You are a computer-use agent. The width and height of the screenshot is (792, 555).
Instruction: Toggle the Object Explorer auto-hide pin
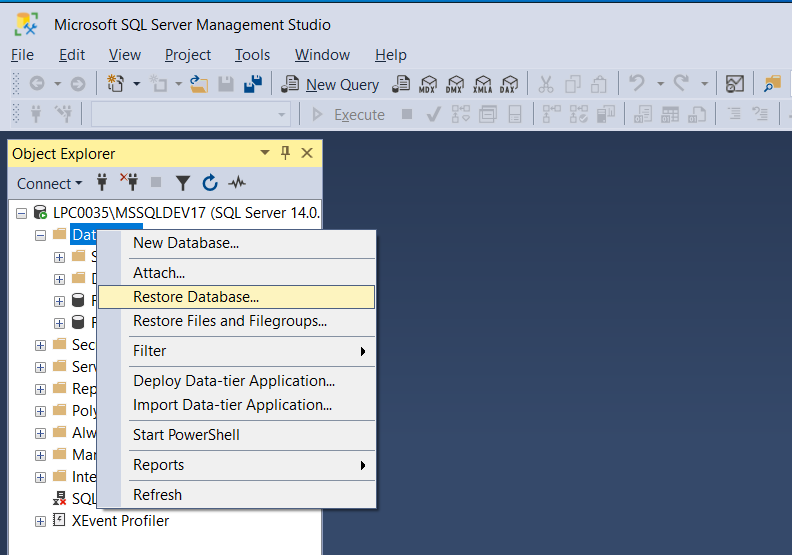pyautogui.click(x=285, y=153)
